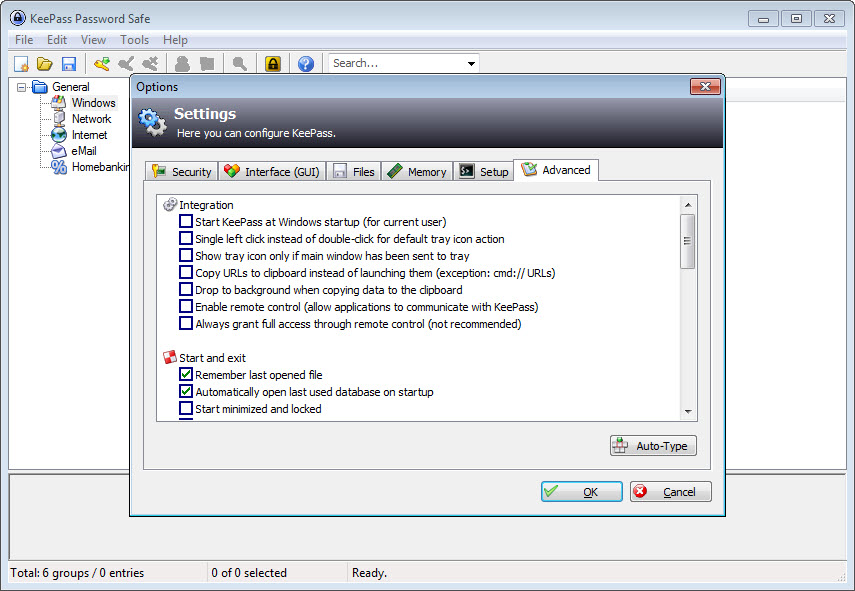This screenshot has width=855, height=591.
Task: Click the Find magnifier toolbar icon
Action: (240, 64)
